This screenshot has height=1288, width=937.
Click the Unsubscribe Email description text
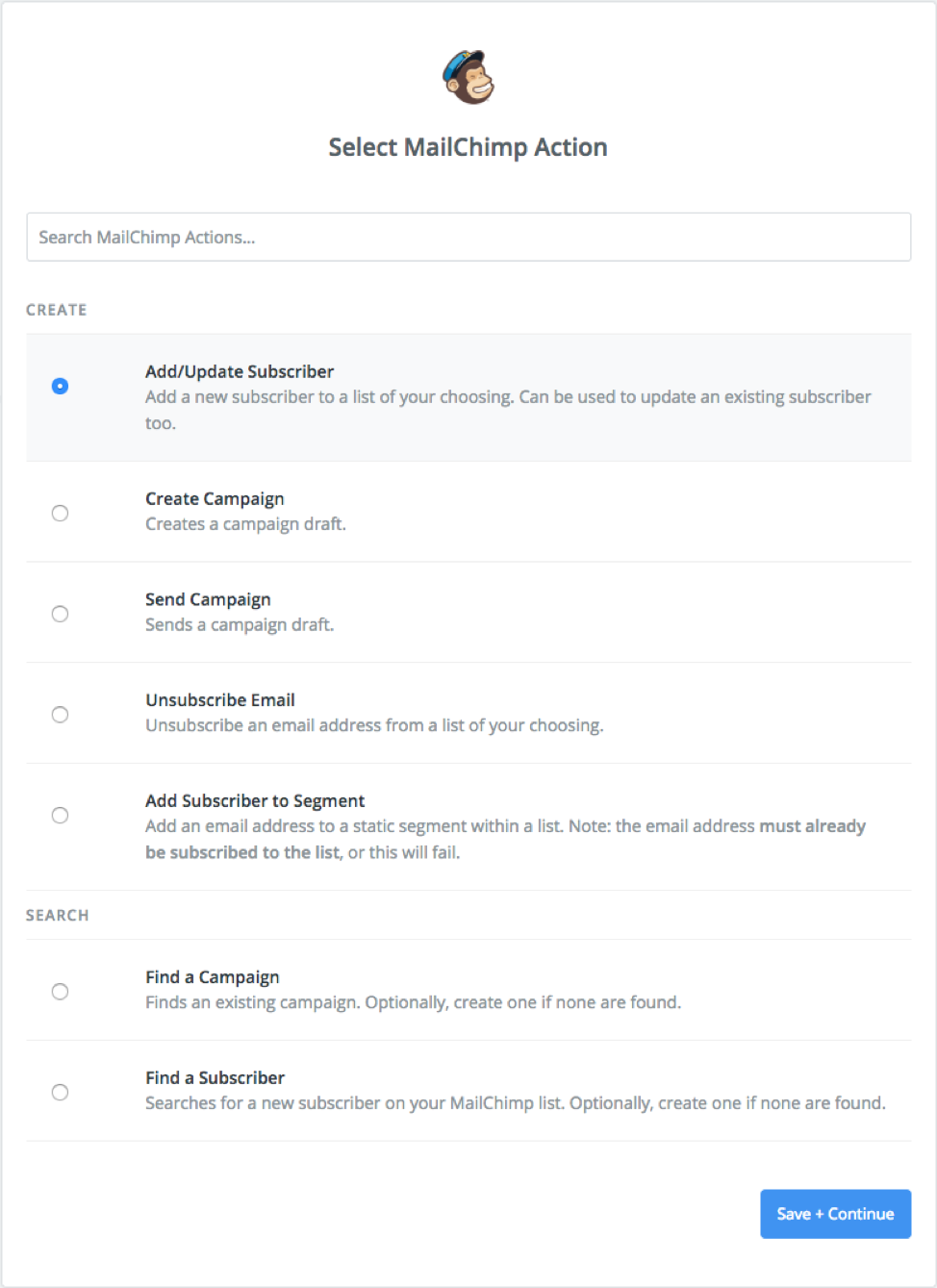374,725
